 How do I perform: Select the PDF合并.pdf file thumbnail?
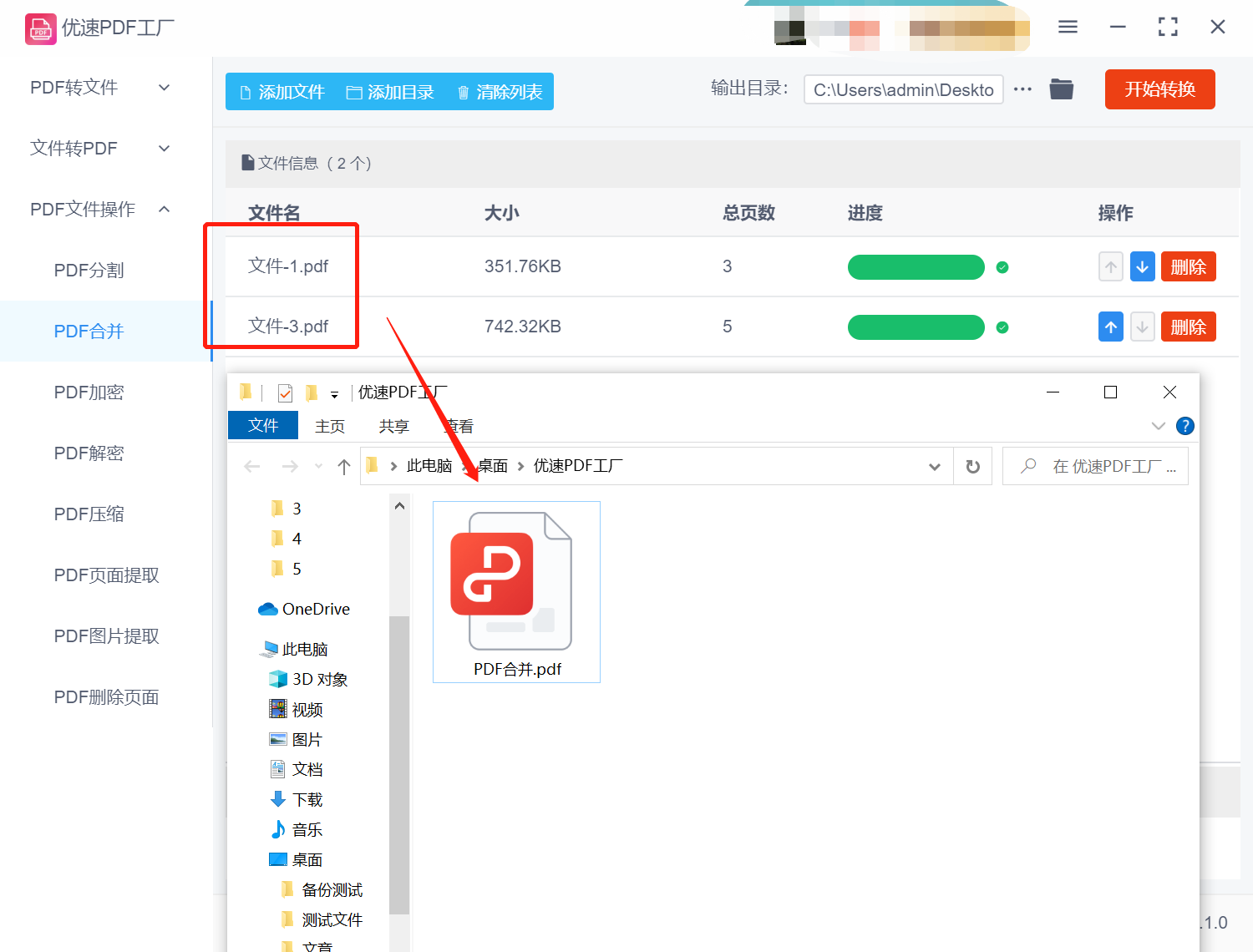[516, 592]
